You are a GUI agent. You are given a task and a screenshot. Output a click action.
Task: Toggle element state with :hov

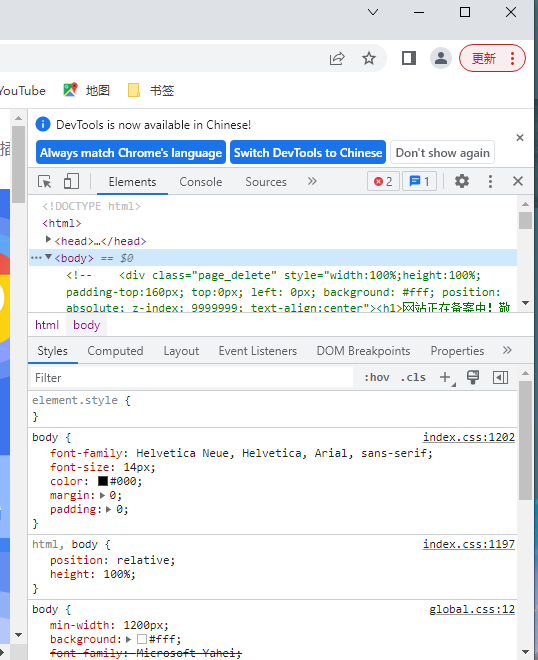tap(377, 377)
